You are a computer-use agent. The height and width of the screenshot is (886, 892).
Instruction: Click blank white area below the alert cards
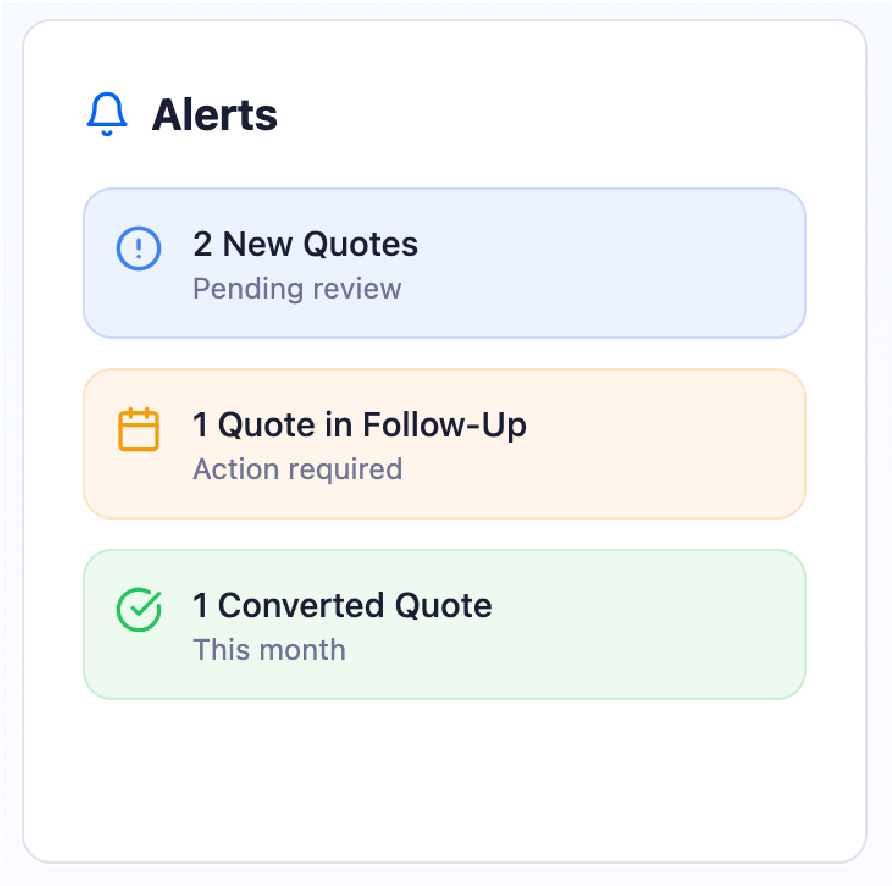point(444,780)
